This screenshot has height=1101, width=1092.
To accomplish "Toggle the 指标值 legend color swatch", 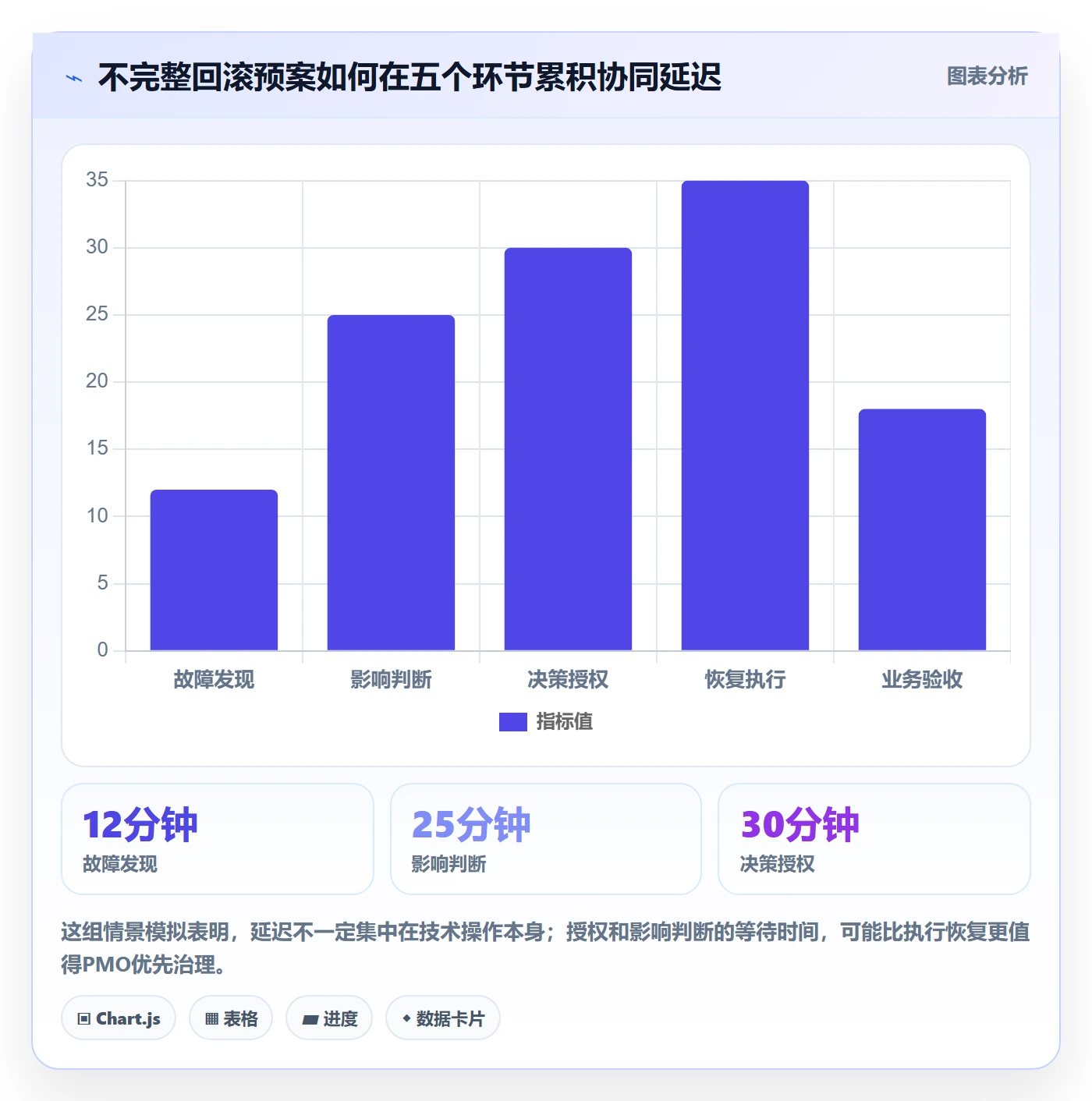I will point(513,722).
